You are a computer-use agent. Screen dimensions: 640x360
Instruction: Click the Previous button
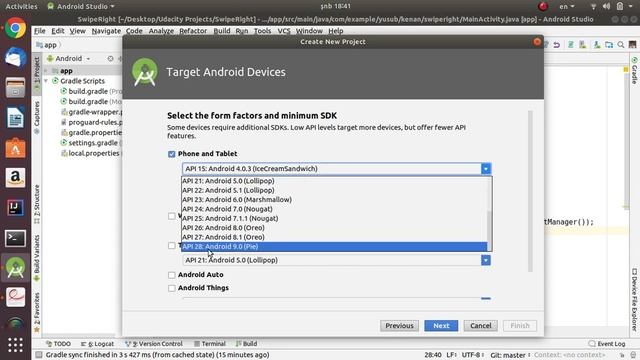[399, 326]
